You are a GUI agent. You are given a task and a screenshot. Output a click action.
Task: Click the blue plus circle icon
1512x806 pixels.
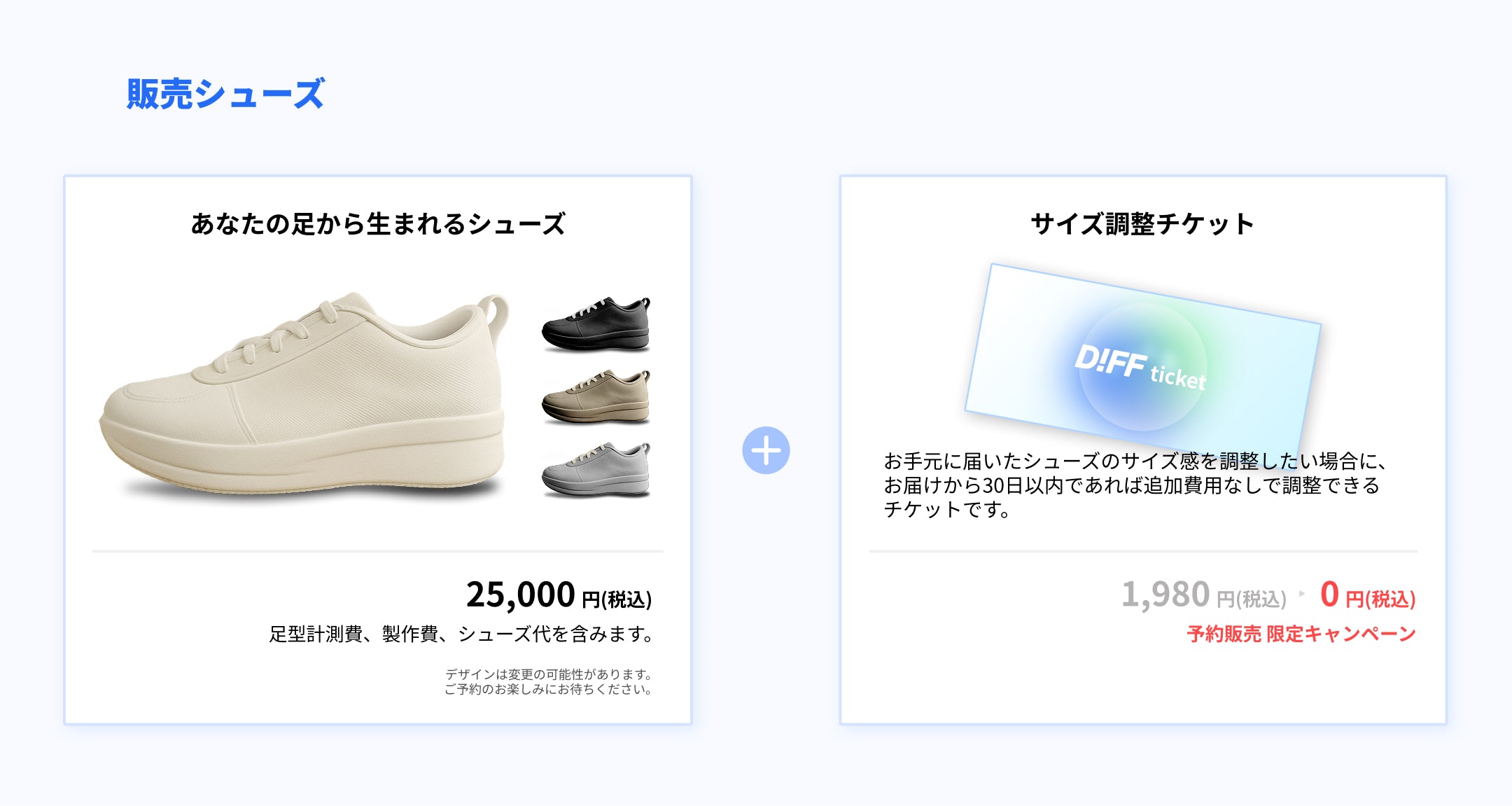click(x=766, y=450)
